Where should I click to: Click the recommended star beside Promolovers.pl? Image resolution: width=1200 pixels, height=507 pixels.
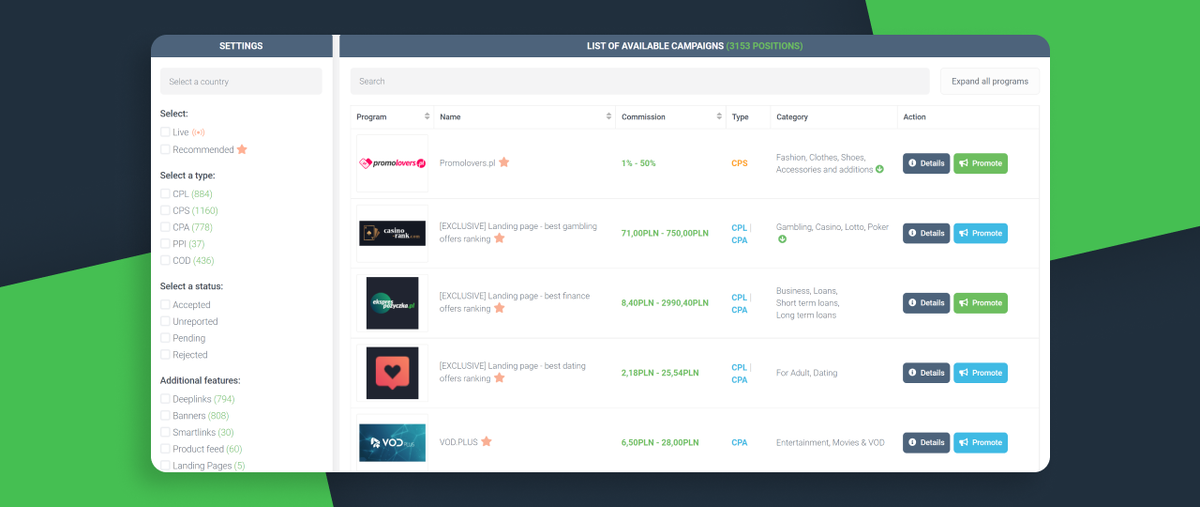(504, 162)
